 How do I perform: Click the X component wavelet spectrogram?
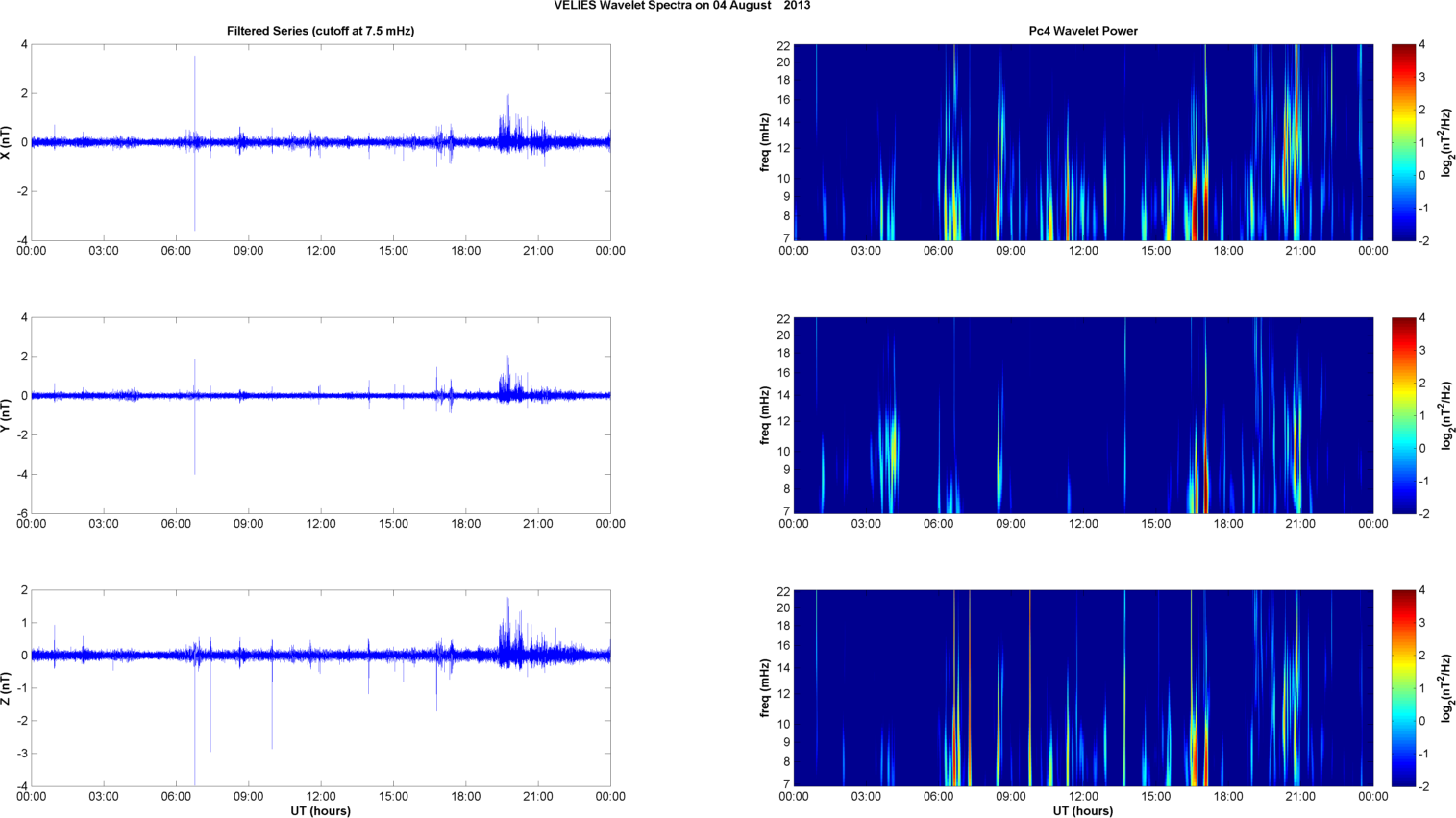point(1083,142)
